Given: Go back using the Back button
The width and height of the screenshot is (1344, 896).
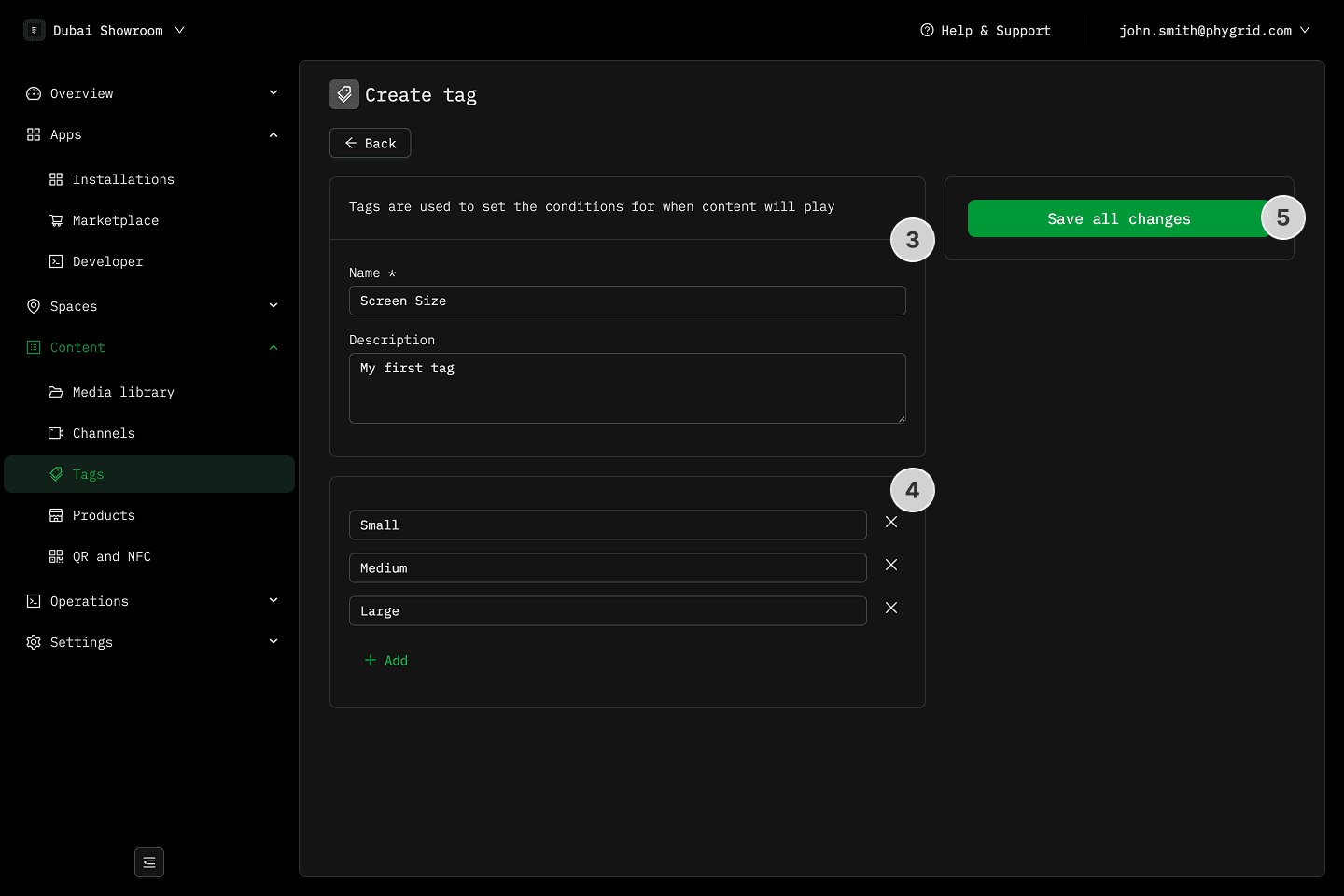Looking at the screenshot, I should [371, 143].
